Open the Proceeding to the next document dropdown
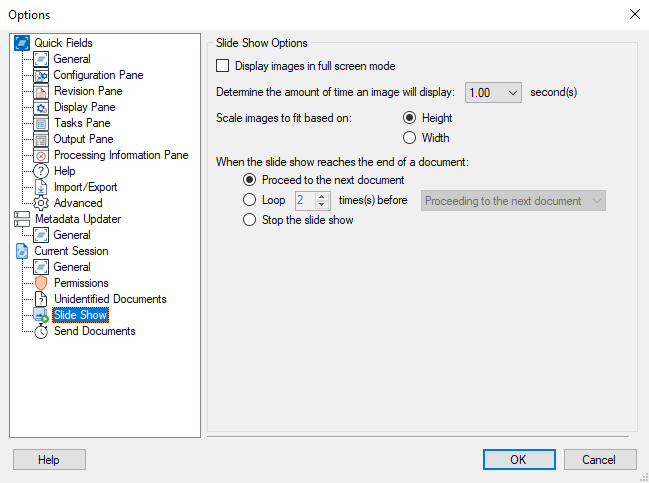This screenshot has width=649, height=483. (x=513, y=201)
